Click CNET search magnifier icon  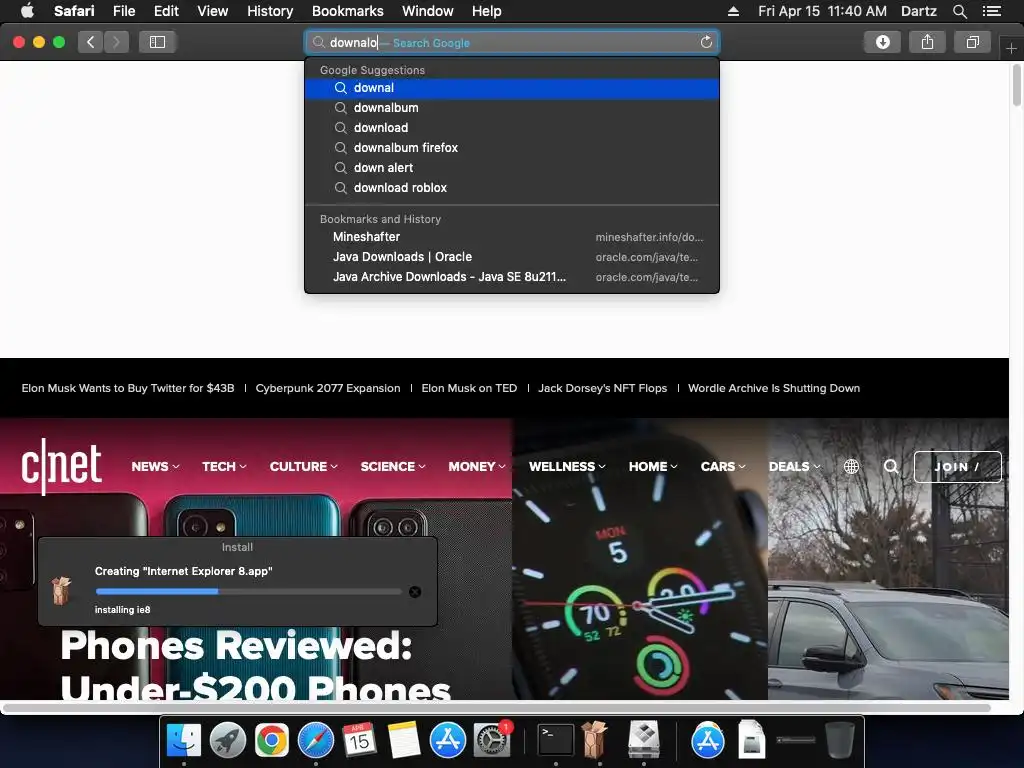(x=891, y=466)
